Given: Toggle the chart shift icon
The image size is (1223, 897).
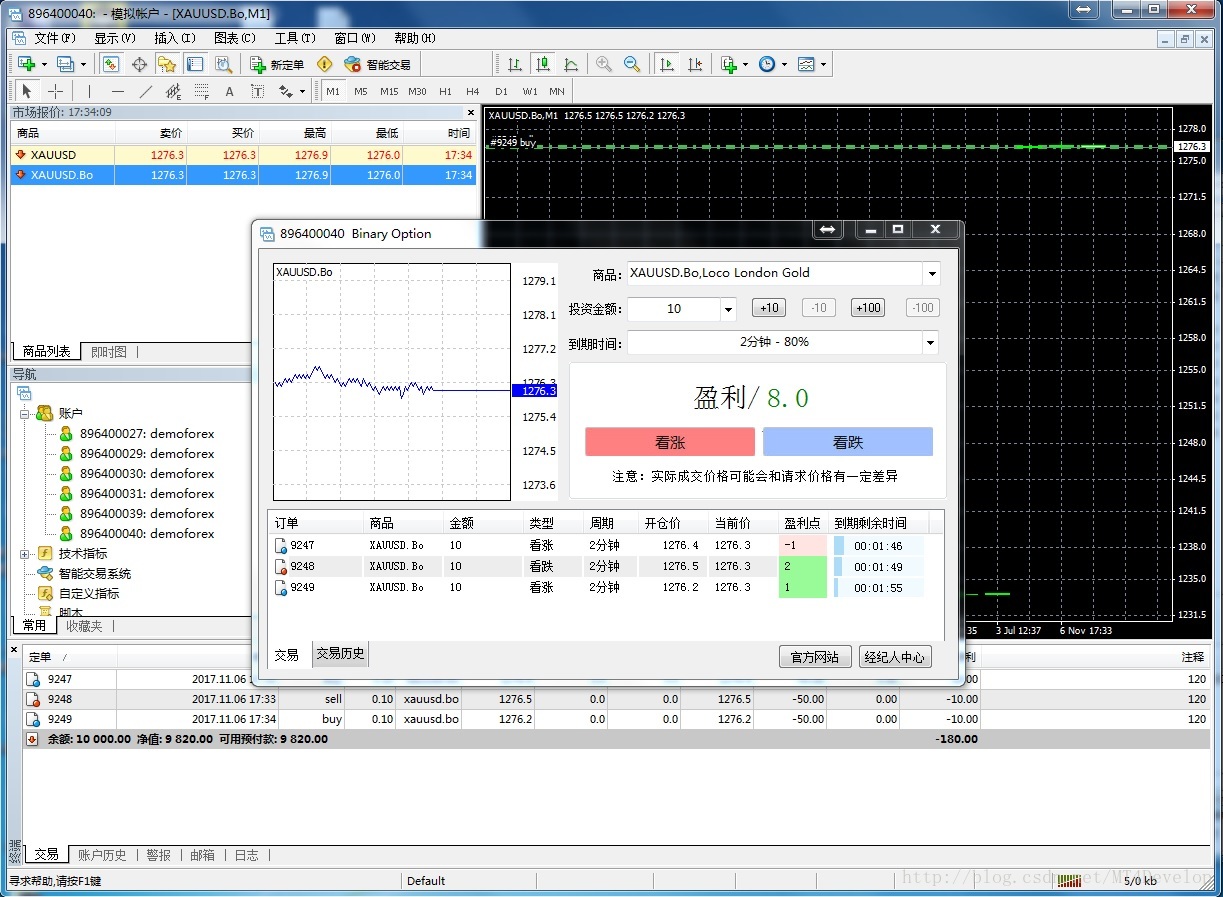Looking at the screenshot, I should click(695, 64).
